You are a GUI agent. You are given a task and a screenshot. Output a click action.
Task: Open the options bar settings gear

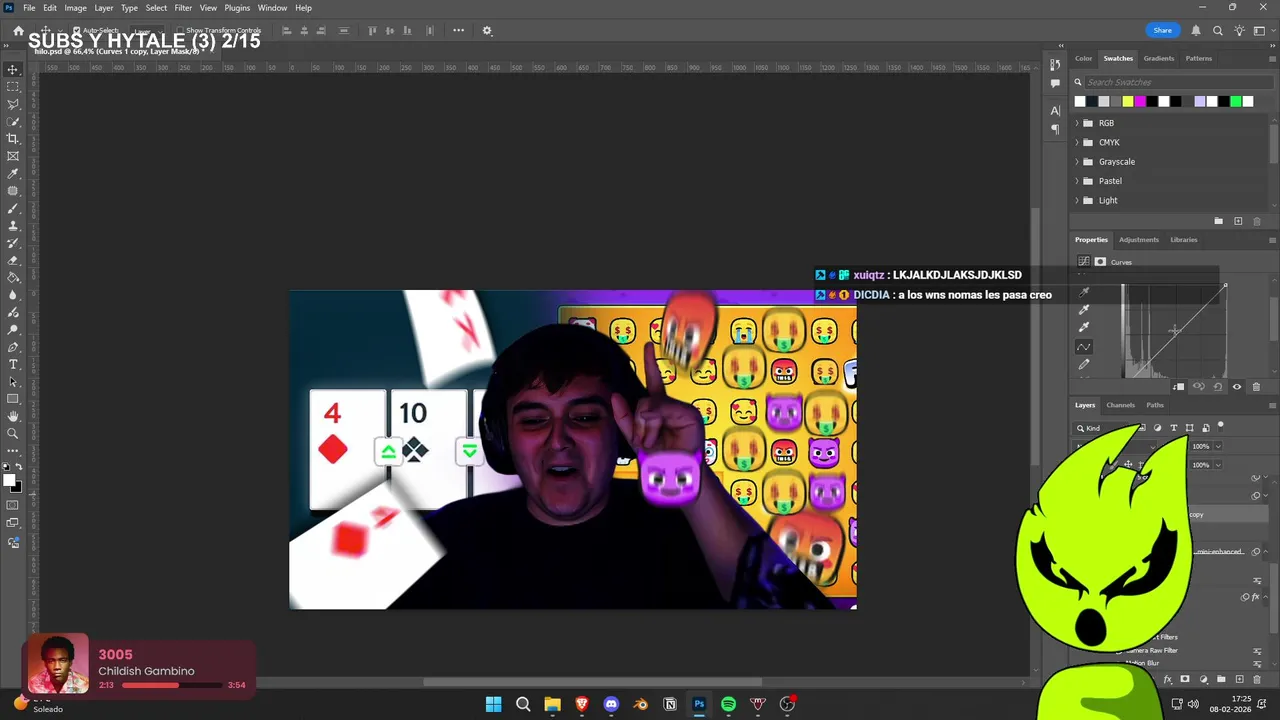tap(487, 31)
